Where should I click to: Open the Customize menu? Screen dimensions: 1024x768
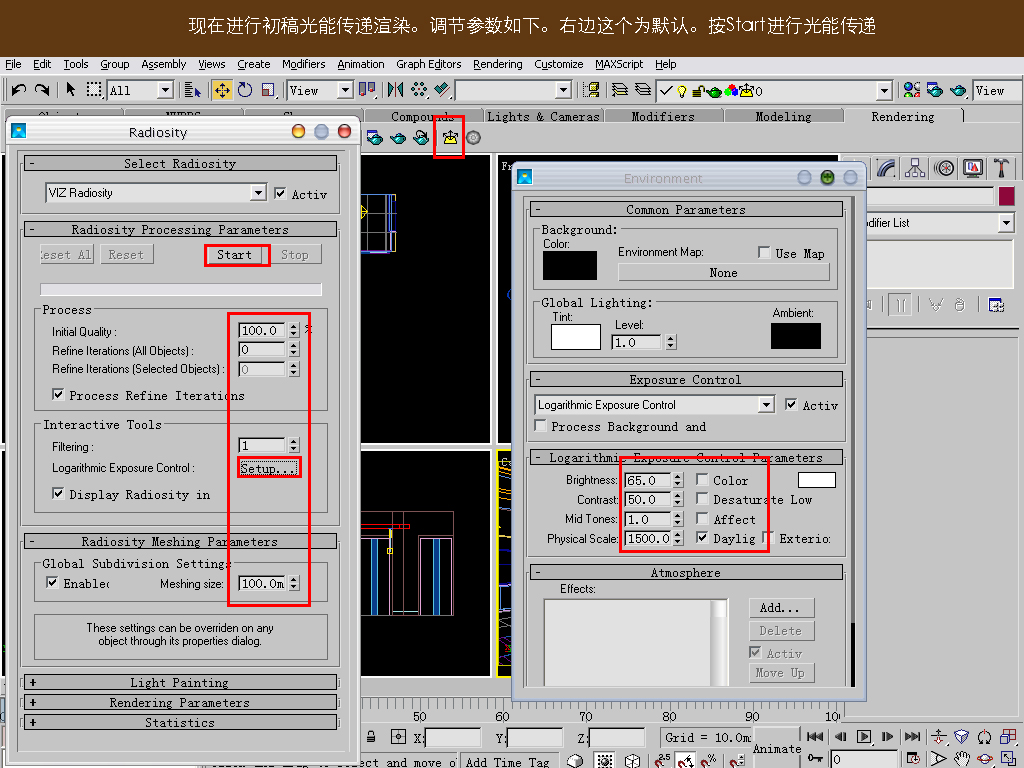pyautogui.click(x=558, y=64)
